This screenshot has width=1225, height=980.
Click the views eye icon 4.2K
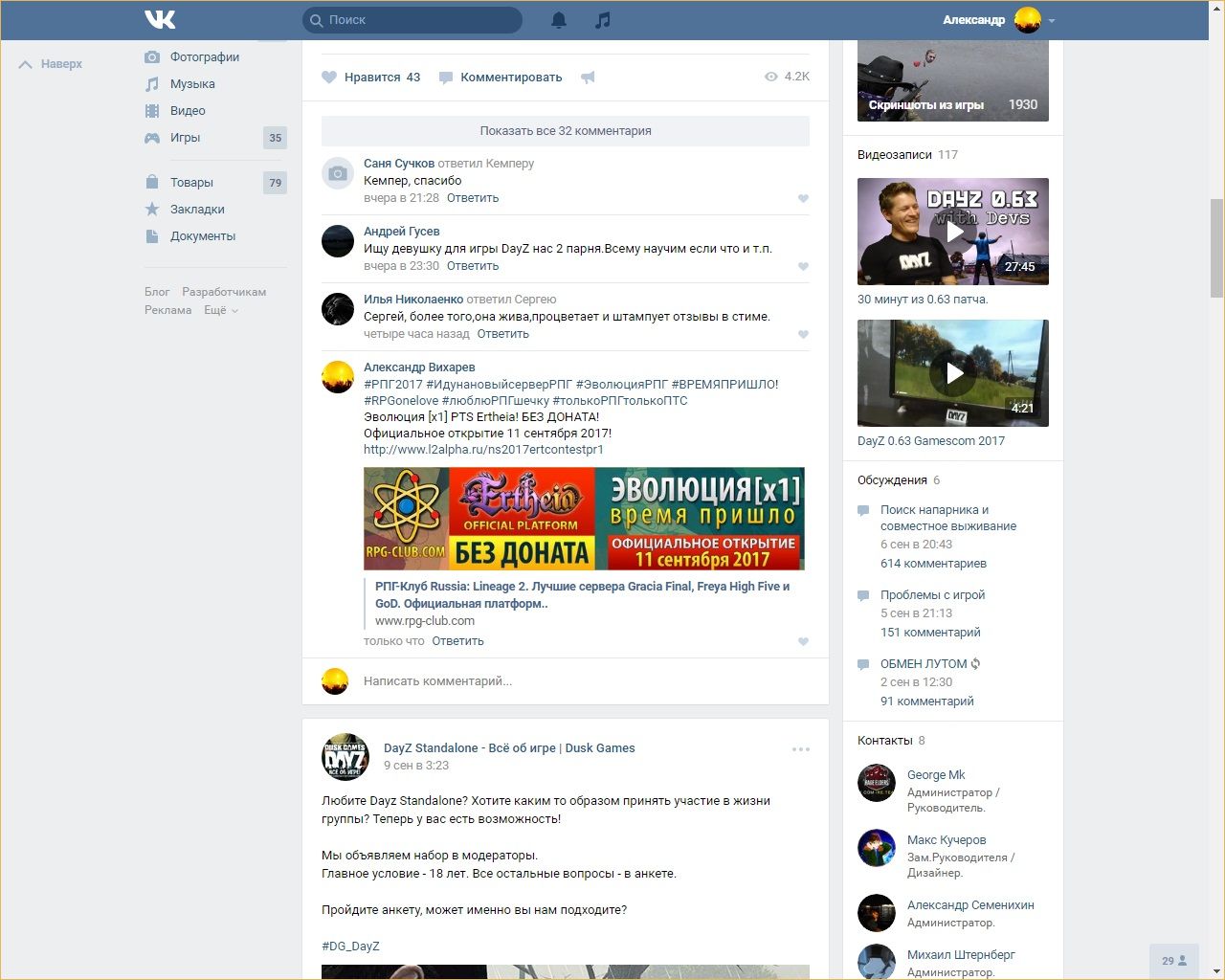771,77
